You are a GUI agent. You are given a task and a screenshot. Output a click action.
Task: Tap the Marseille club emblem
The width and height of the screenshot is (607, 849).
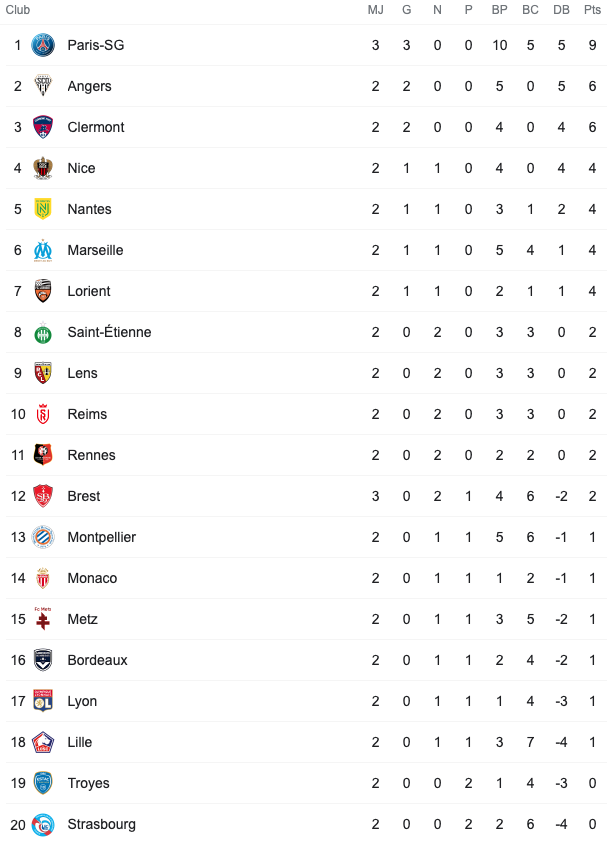point(43,250)
